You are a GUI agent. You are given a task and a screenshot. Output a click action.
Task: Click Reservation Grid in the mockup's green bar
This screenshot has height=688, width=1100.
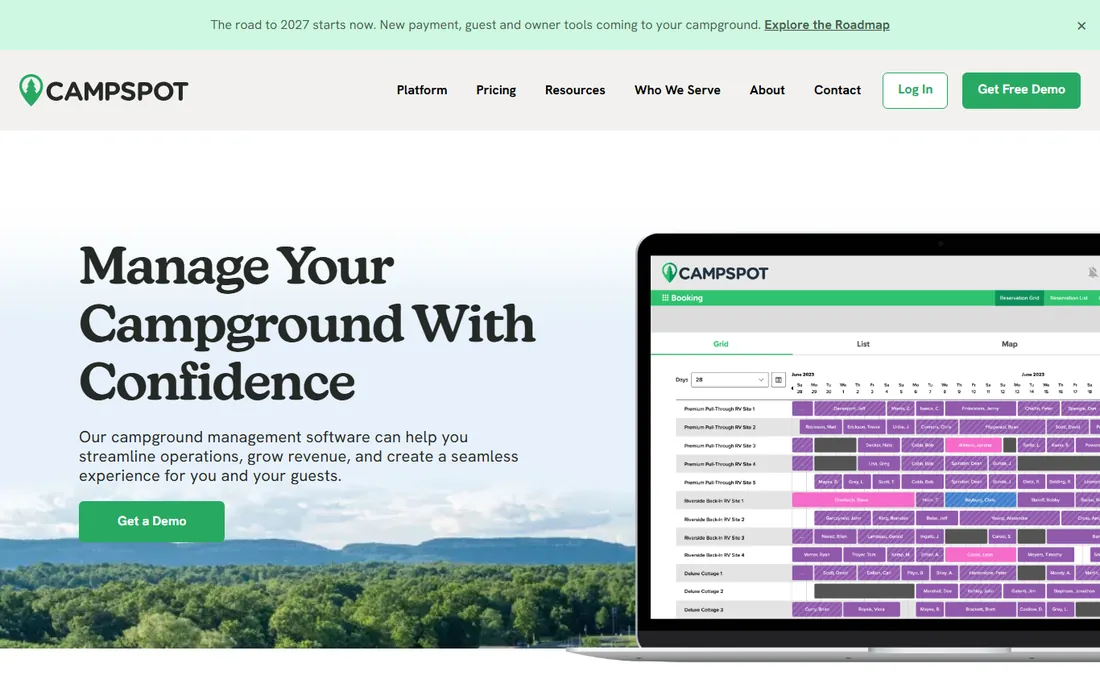coord(1019,298)
